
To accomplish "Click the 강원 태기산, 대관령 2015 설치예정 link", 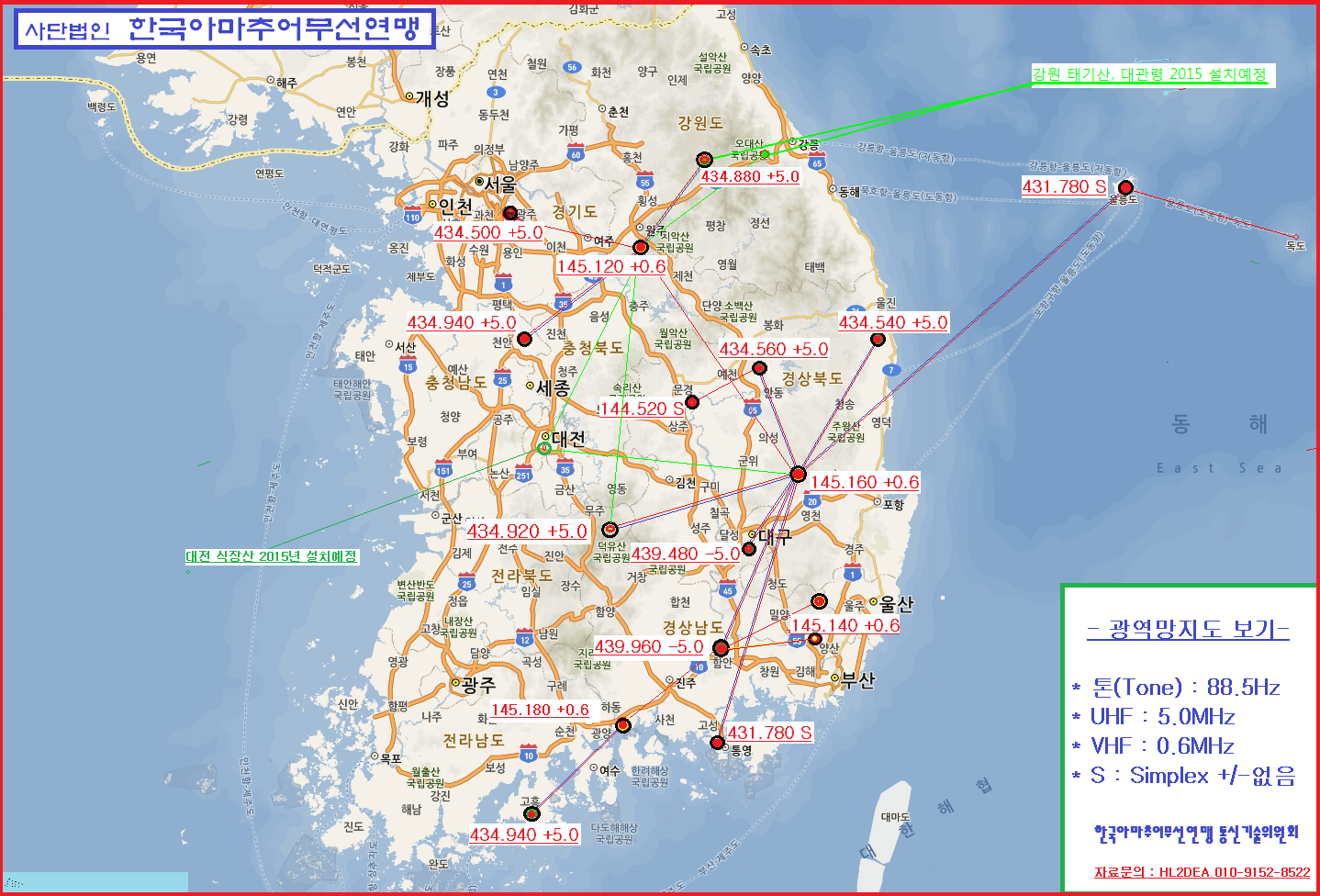I will (x=1149, y=74).
